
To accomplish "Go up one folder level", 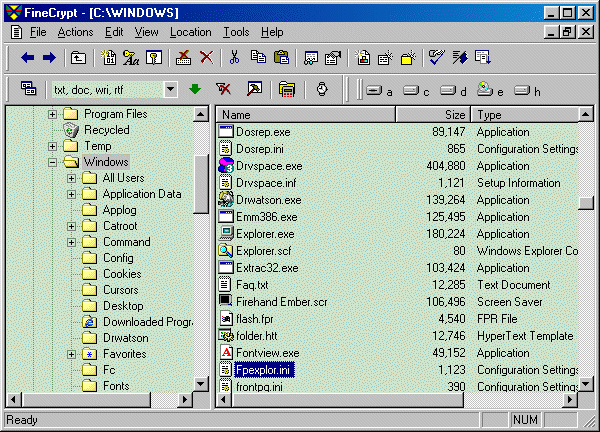I will 78,58.
